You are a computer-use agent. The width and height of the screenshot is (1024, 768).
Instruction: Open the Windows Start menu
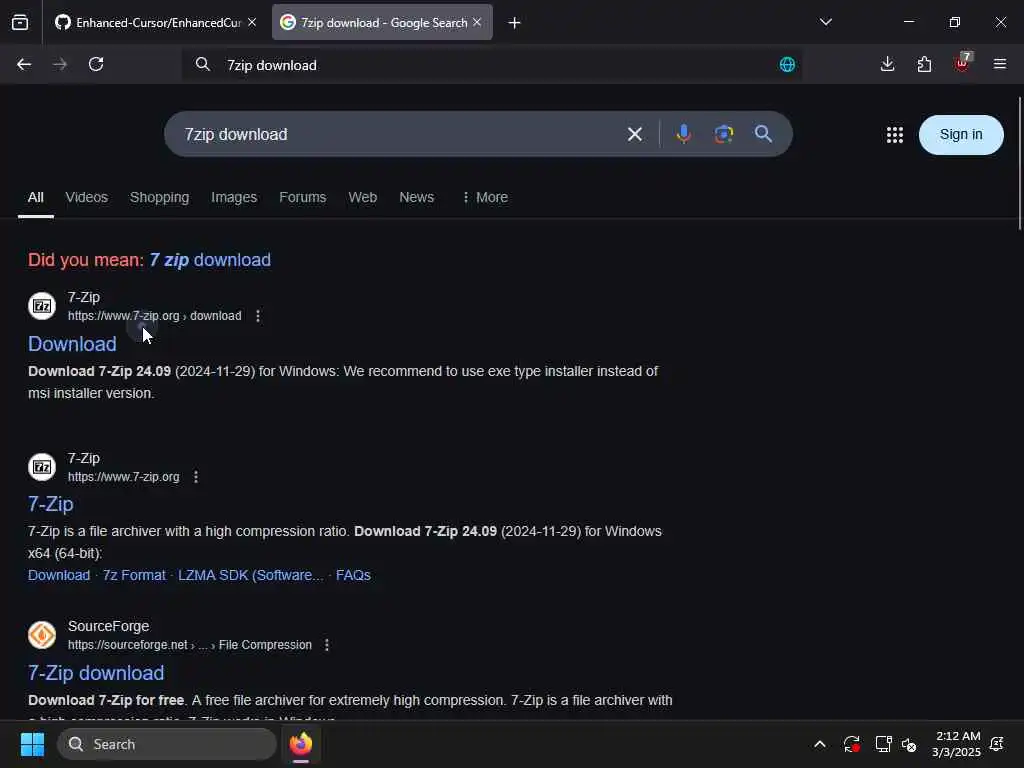pos(32,744)
